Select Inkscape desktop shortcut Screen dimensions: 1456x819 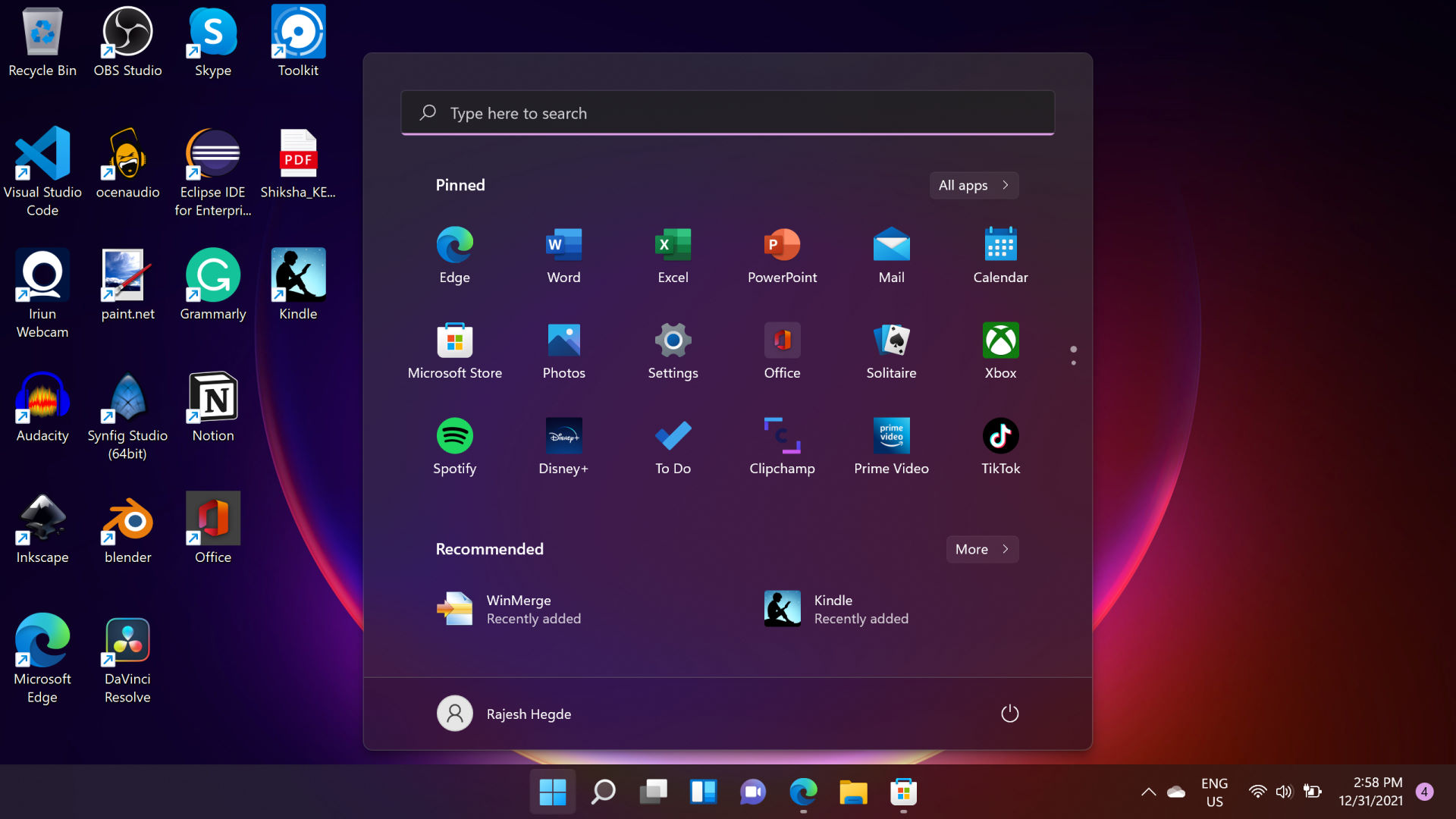pyautogui.click(x=42, y=529)
